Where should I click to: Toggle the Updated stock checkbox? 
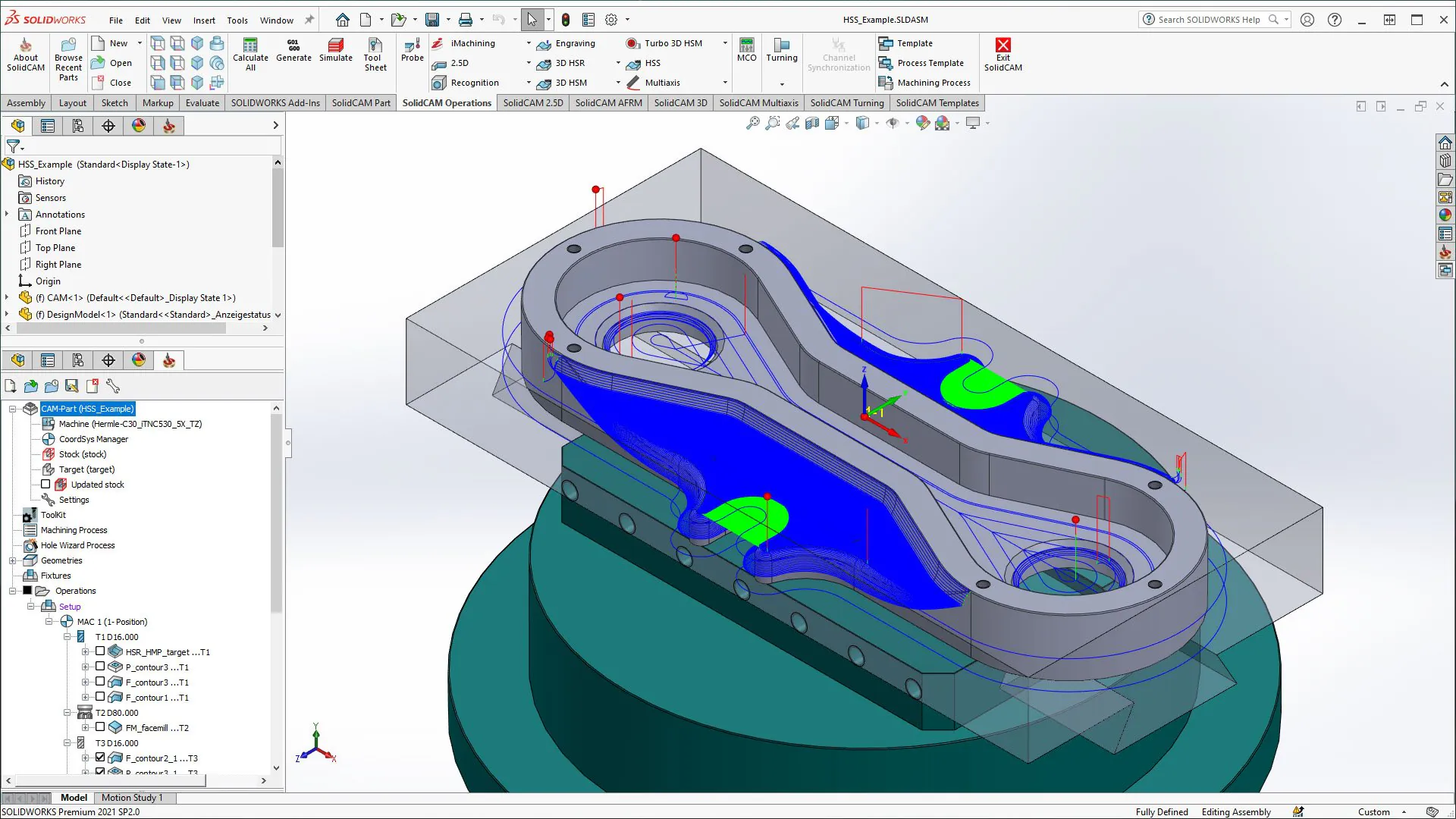45,485
